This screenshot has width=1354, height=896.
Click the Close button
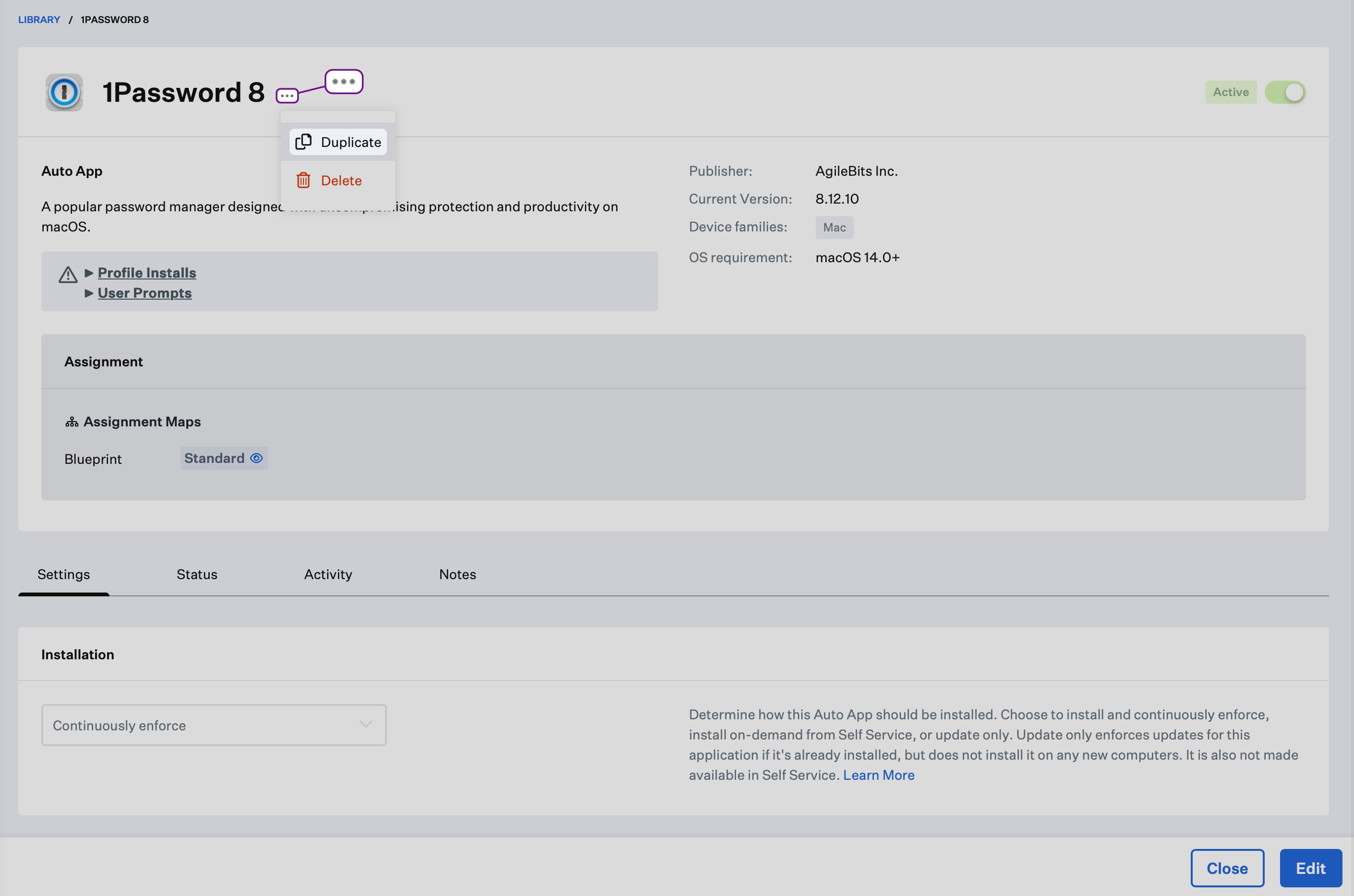1227,868
